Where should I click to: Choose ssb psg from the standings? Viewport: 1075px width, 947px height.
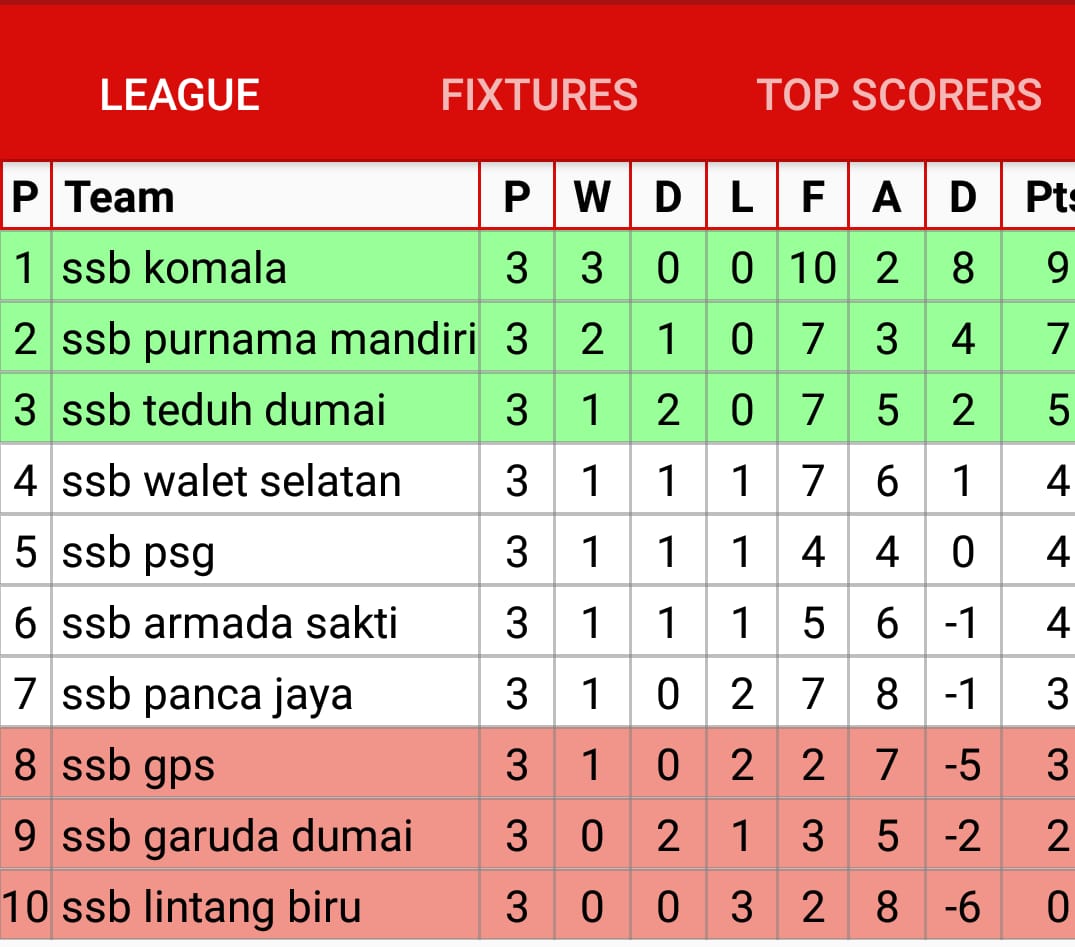139,553
